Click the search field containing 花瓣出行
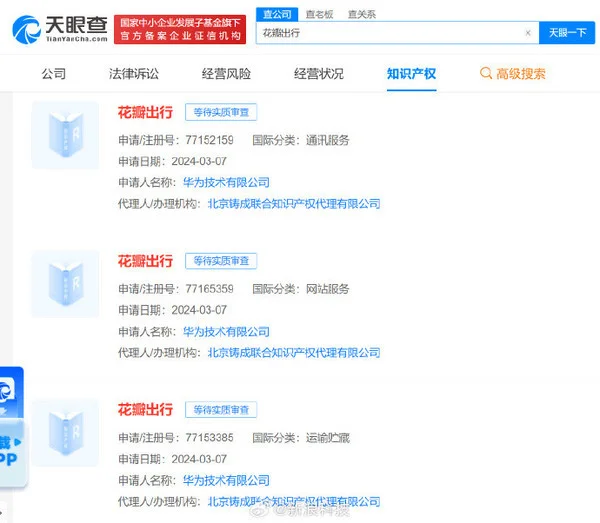This screenshot has height=523, width=600. [390, 33]
